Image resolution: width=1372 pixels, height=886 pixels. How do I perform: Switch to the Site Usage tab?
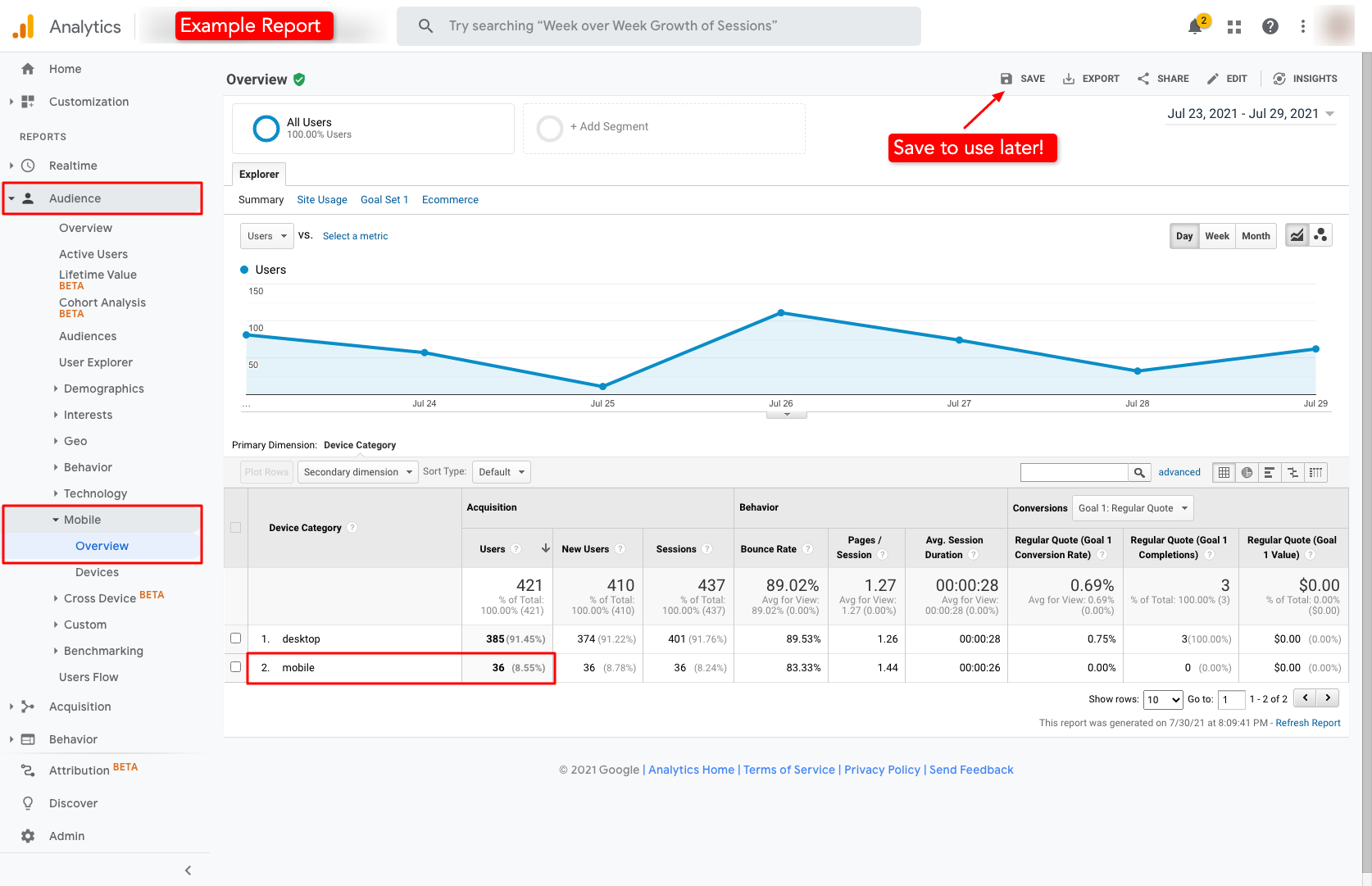coord(321,199)
